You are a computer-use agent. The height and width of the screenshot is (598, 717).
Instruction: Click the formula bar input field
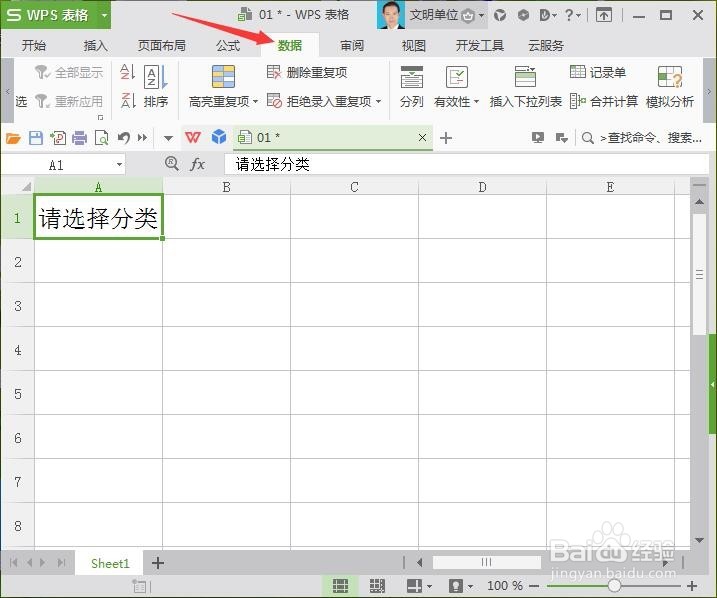(x=466, y=164)
